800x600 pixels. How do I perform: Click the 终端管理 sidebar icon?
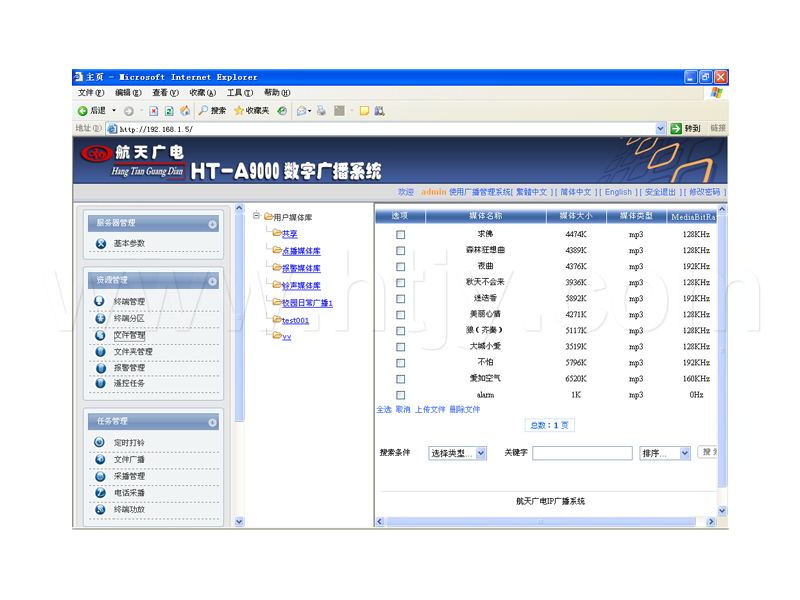pos(99,301)
